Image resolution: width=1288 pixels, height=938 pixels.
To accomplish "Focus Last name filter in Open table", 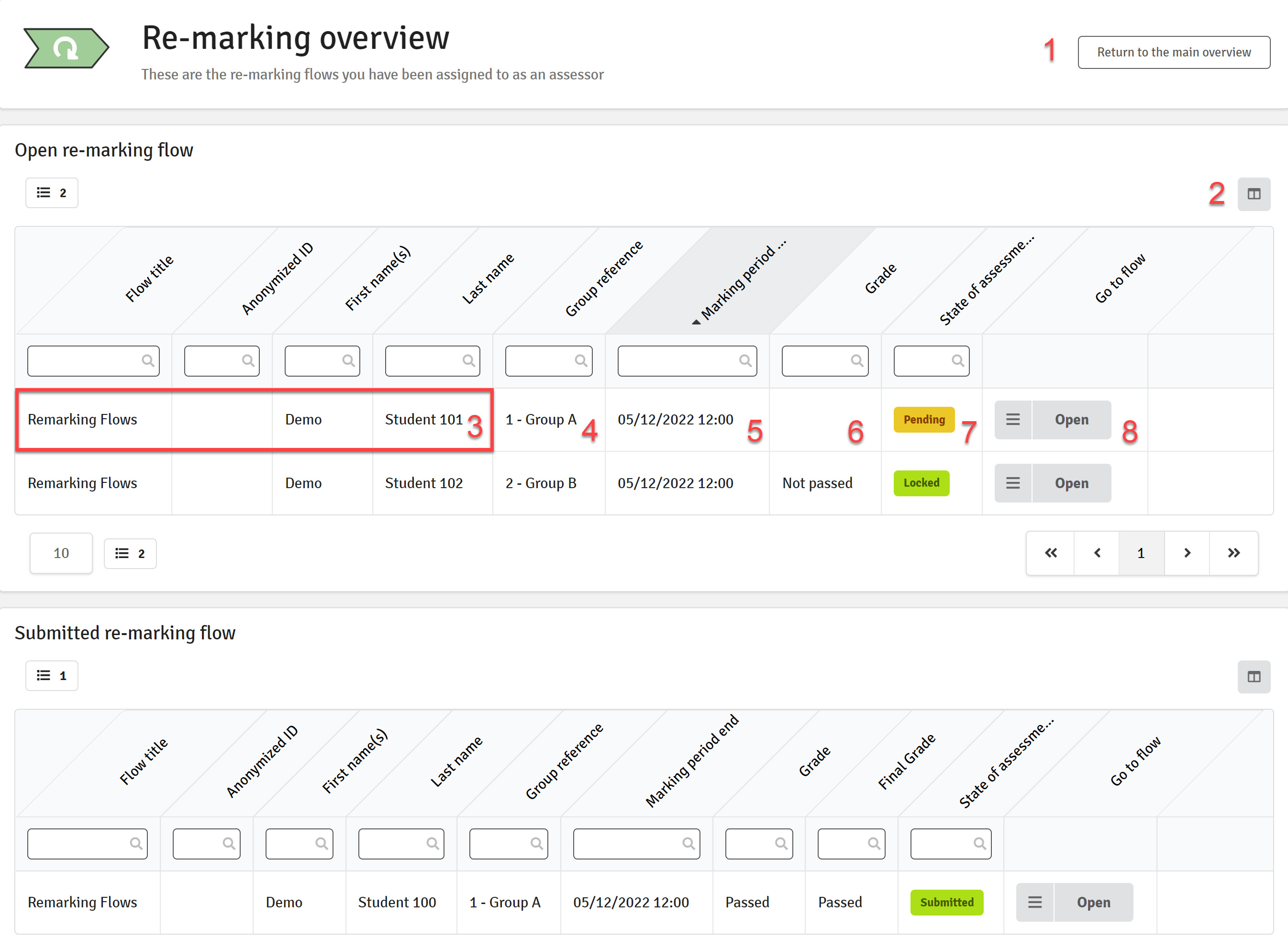I will 432,361.
